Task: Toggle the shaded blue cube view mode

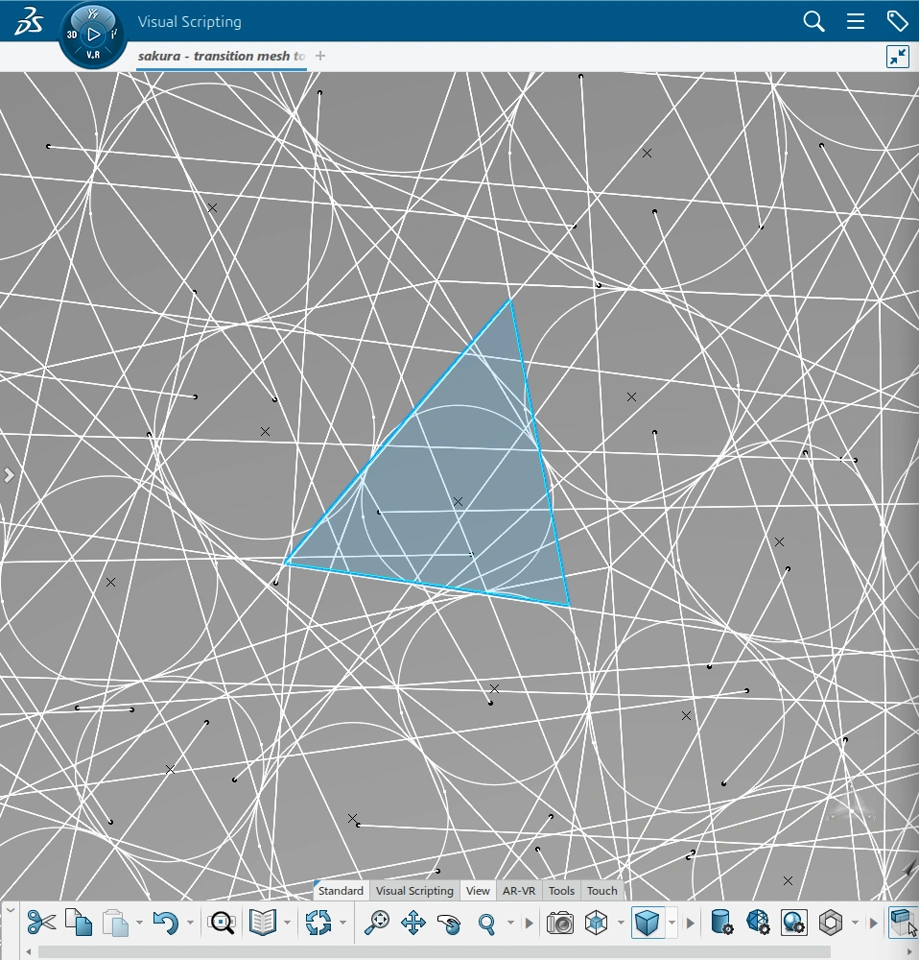Action: click(x=647, y=922)
